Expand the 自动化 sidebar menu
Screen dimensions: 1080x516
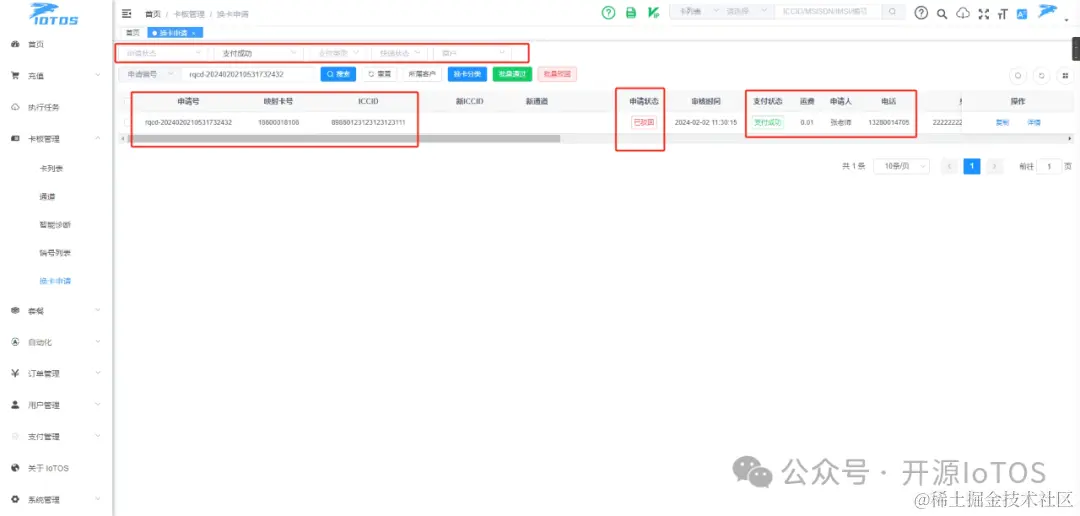(x=56, y=342)
